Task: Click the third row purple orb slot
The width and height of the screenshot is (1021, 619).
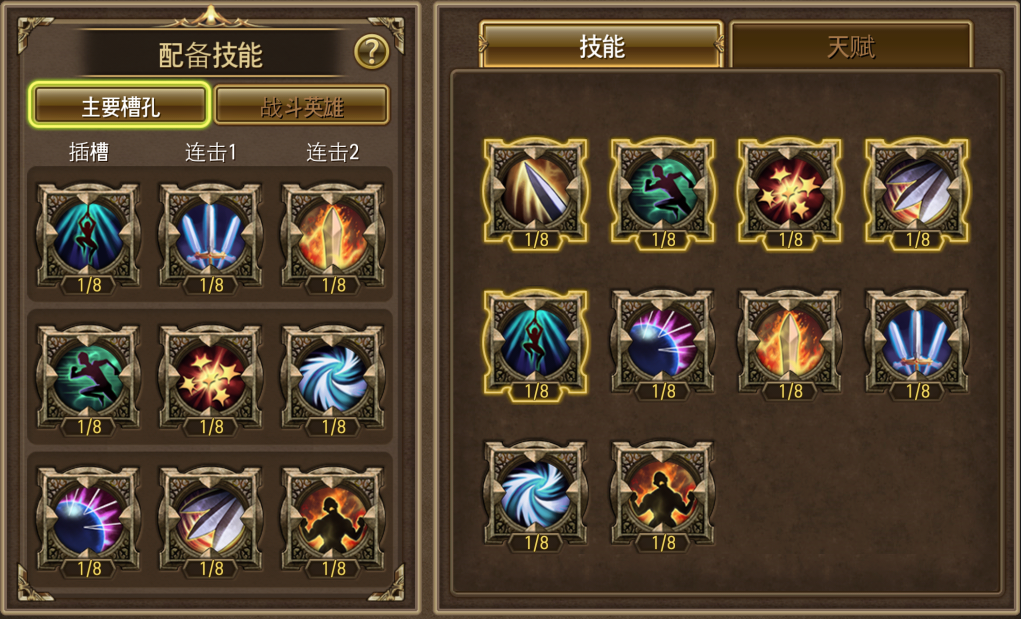Action: [89, 521]
